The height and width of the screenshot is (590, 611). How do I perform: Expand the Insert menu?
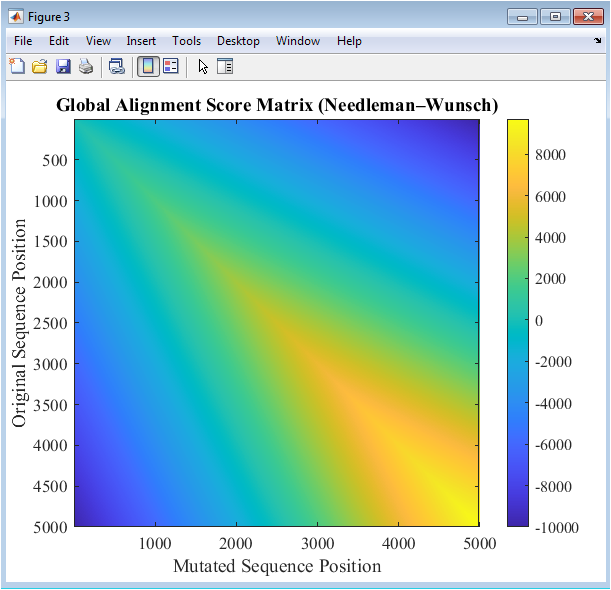tap(141, 41)
